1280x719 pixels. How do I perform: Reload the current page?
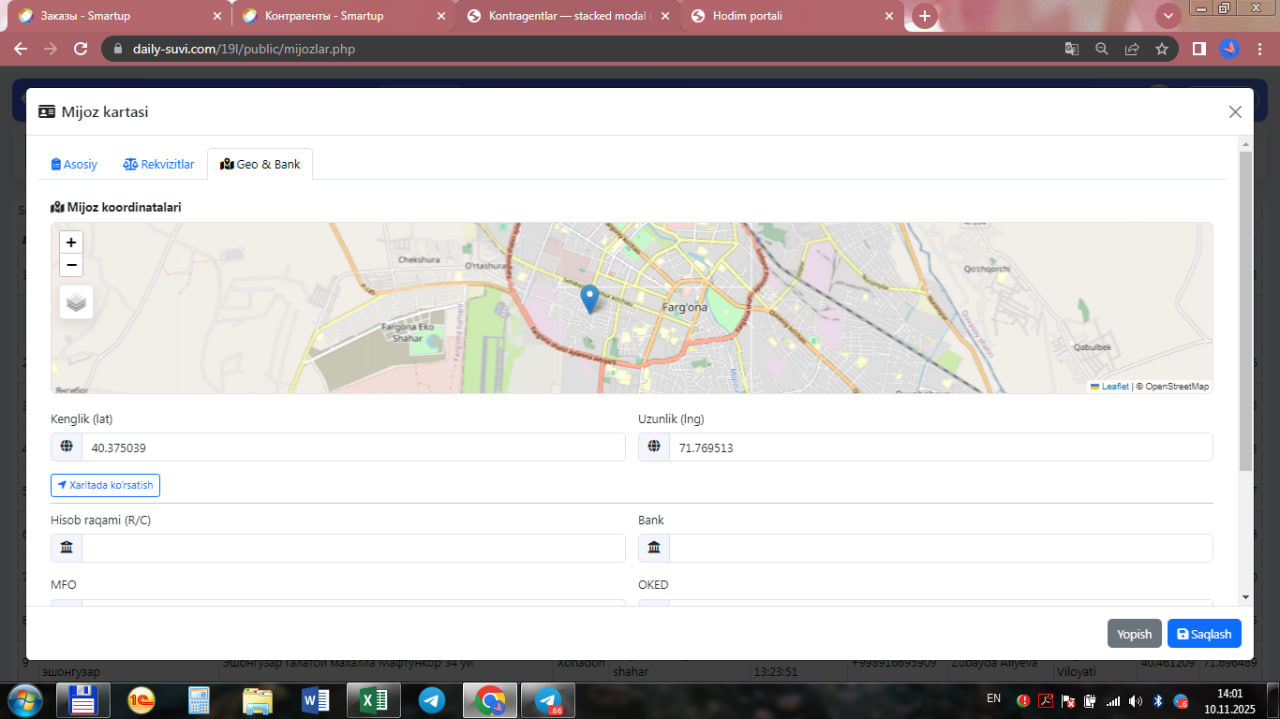(x=81, y=49)
